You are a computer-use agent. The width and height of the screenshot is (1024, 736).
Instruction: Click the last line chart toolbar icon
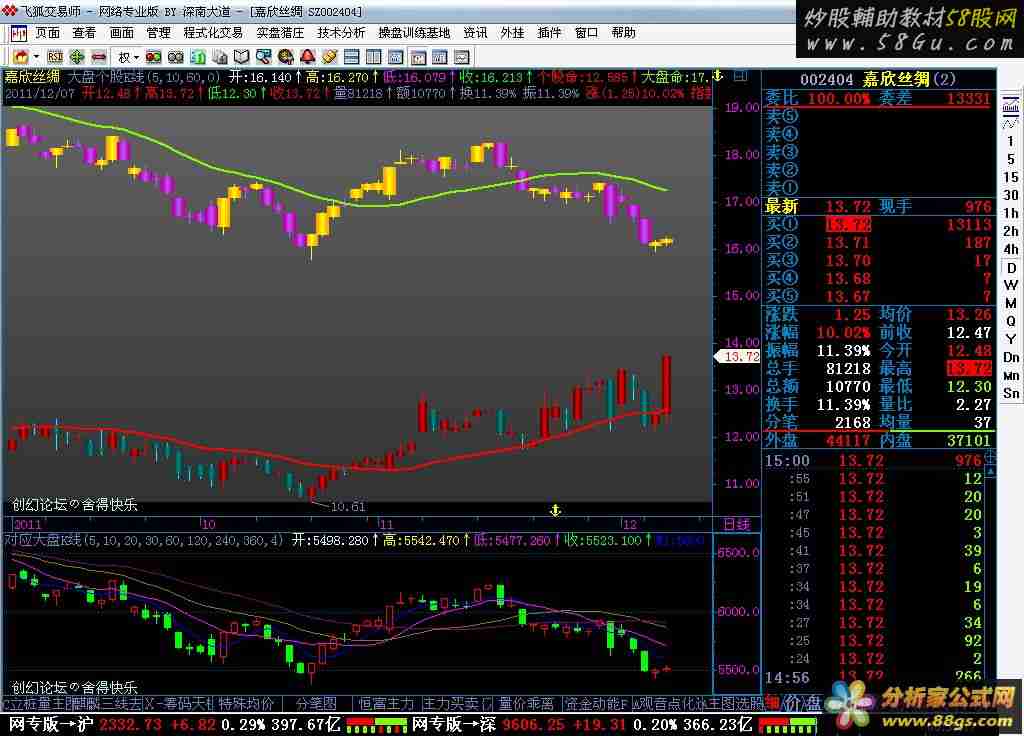click(462, 57)
